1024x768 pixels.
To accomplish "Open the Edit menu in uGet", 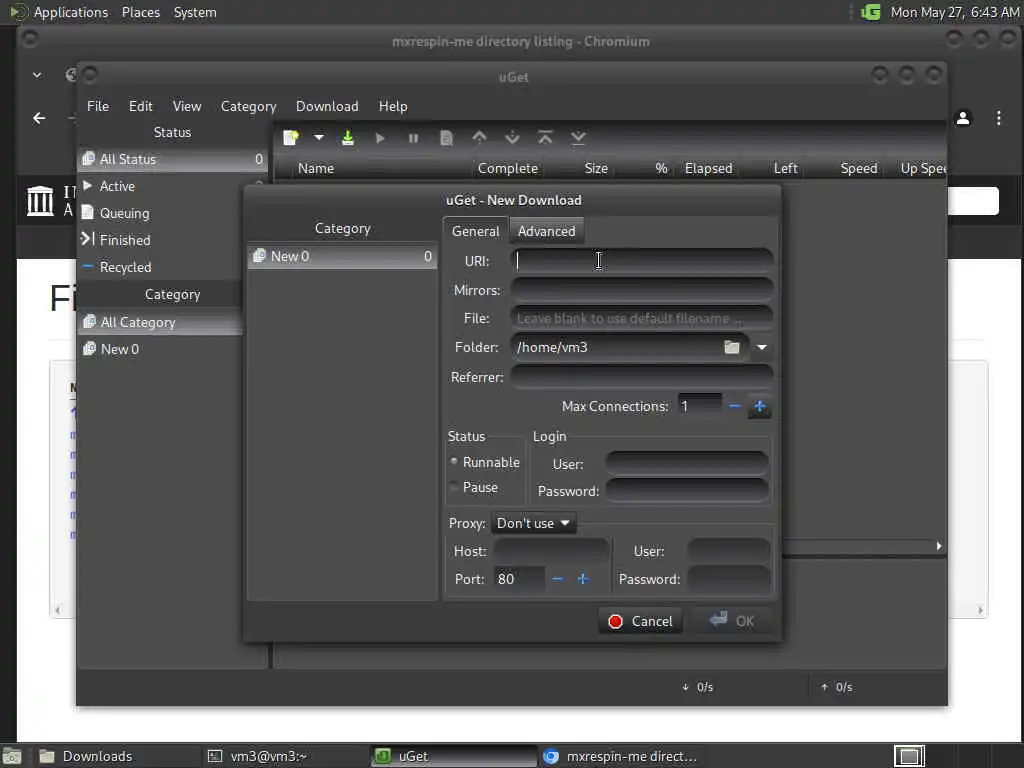I will pyautogui.click(x=140, y=106).
